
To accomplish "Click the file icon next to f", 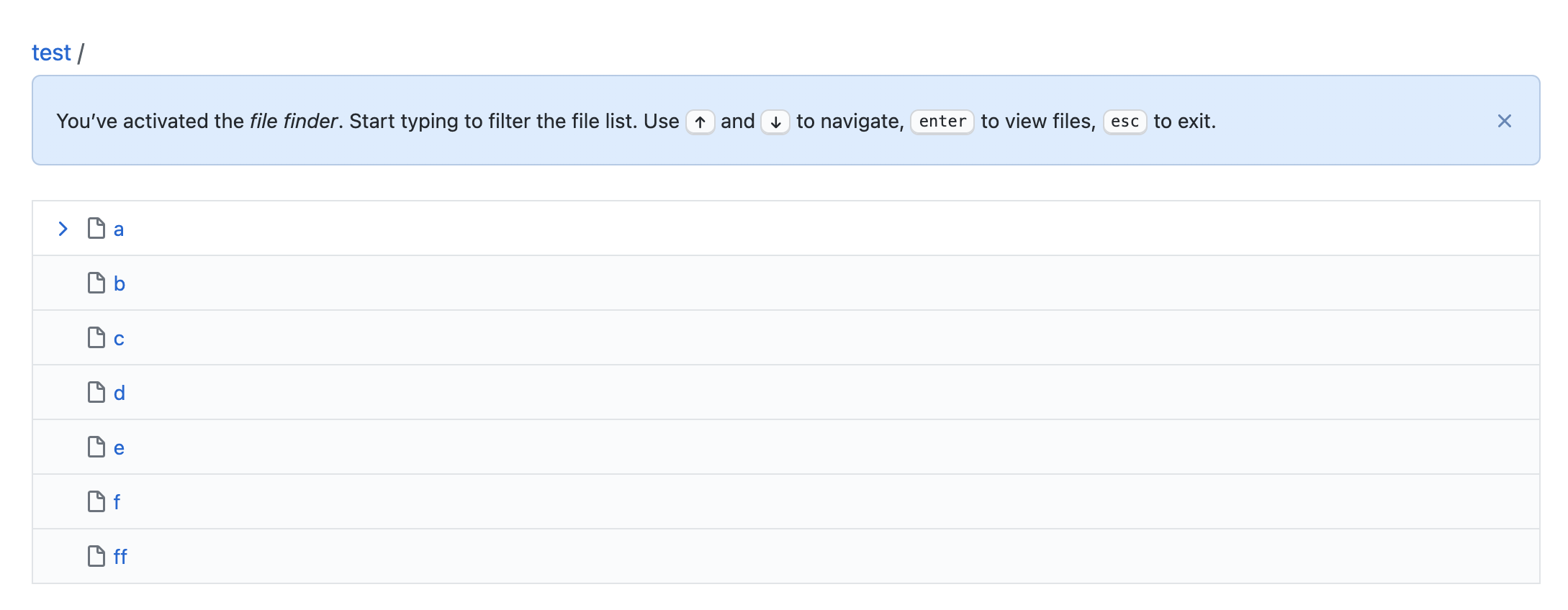I will [x=96, y=501].
